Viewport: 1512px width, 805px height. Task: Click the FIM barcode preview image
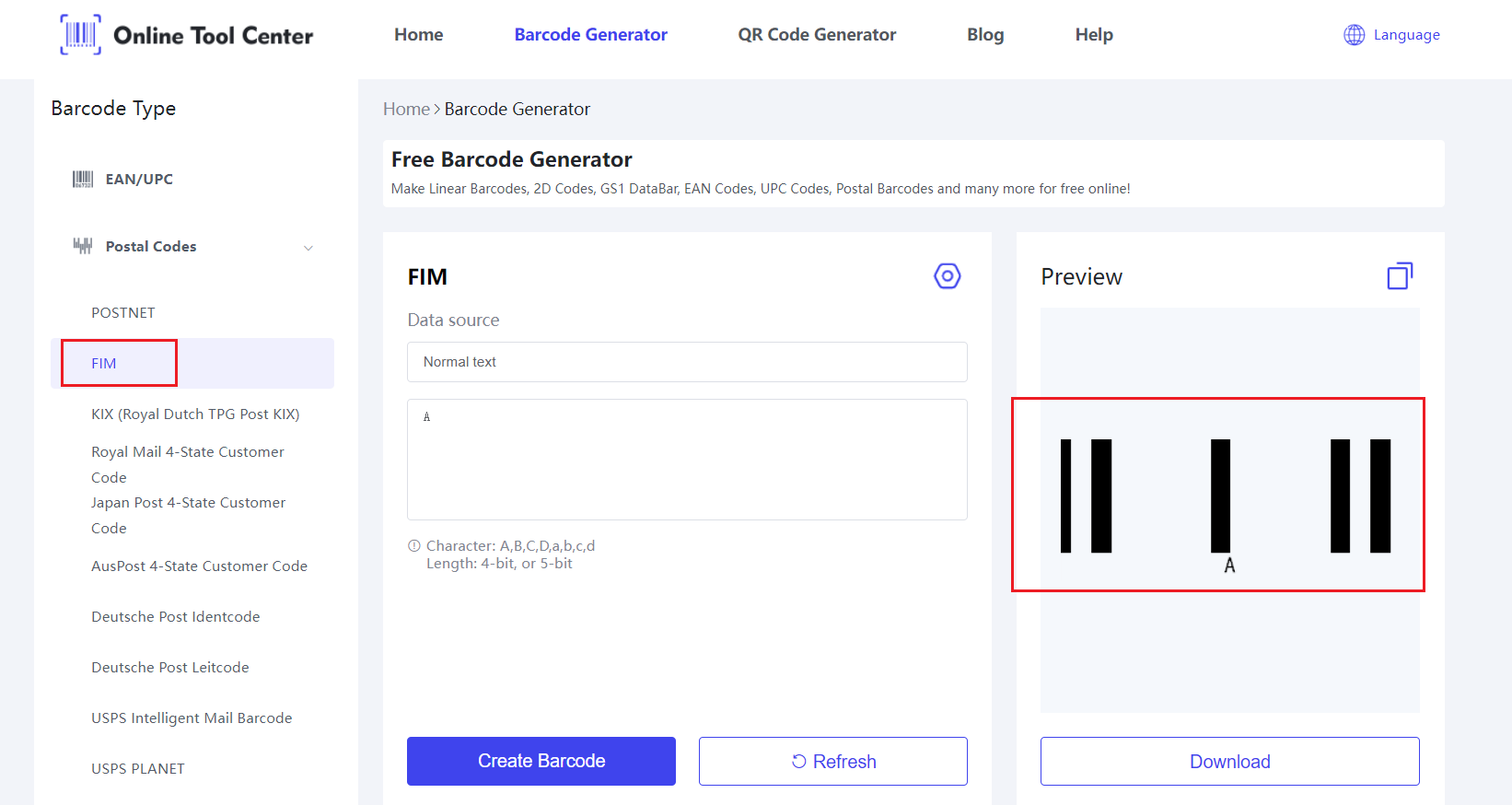click(1225, 497)
